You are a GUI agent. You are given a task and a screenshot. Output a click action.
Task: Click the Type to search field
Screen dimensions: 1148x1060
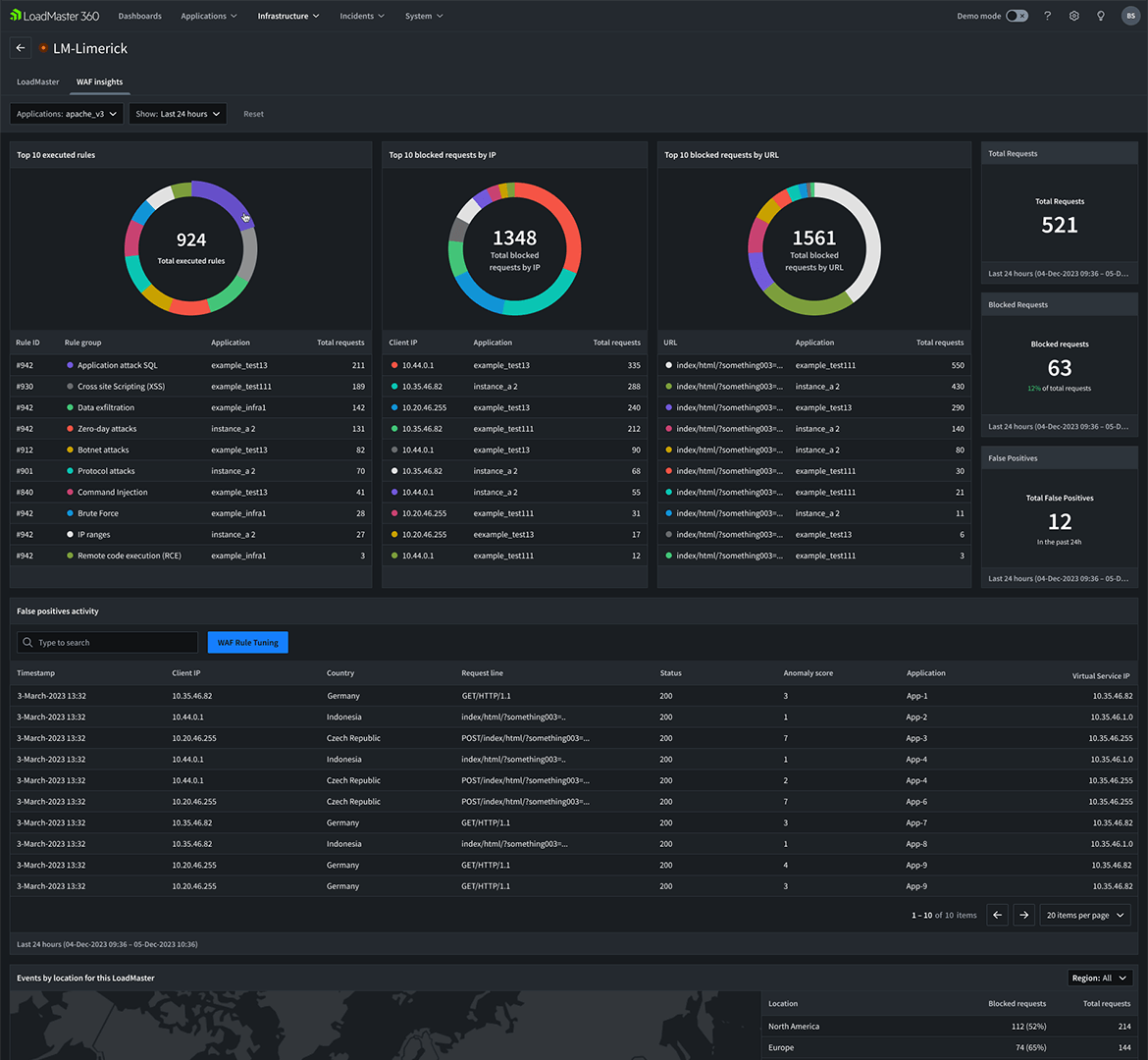pos(108,643)
